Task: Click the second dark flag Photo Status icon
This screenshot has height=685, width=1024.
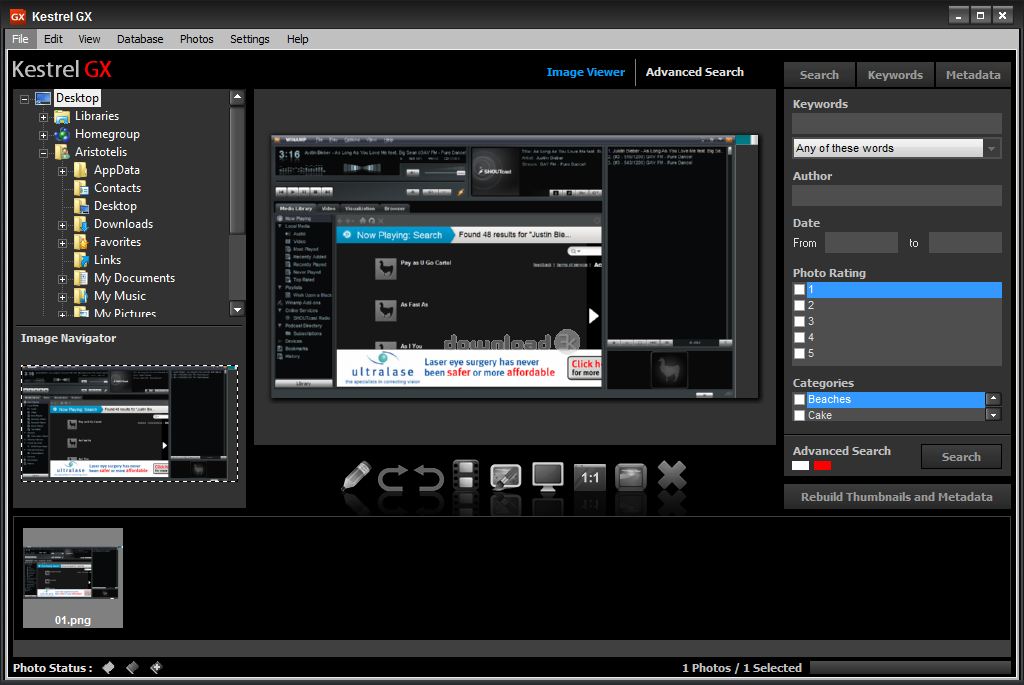Action: point(132,667)
